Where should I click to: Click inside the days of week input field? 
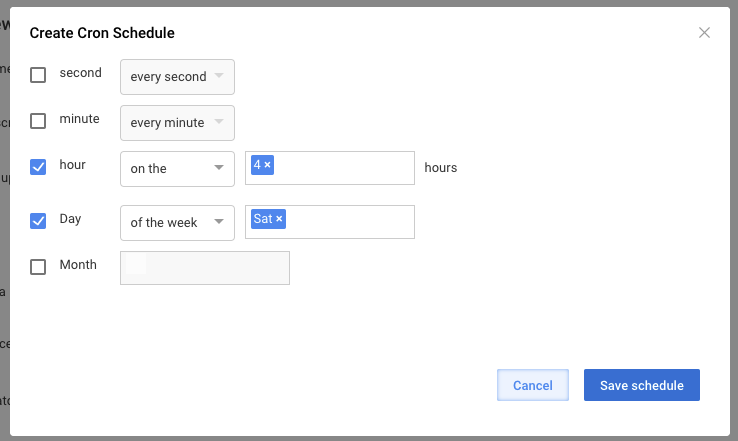(350, 222)
